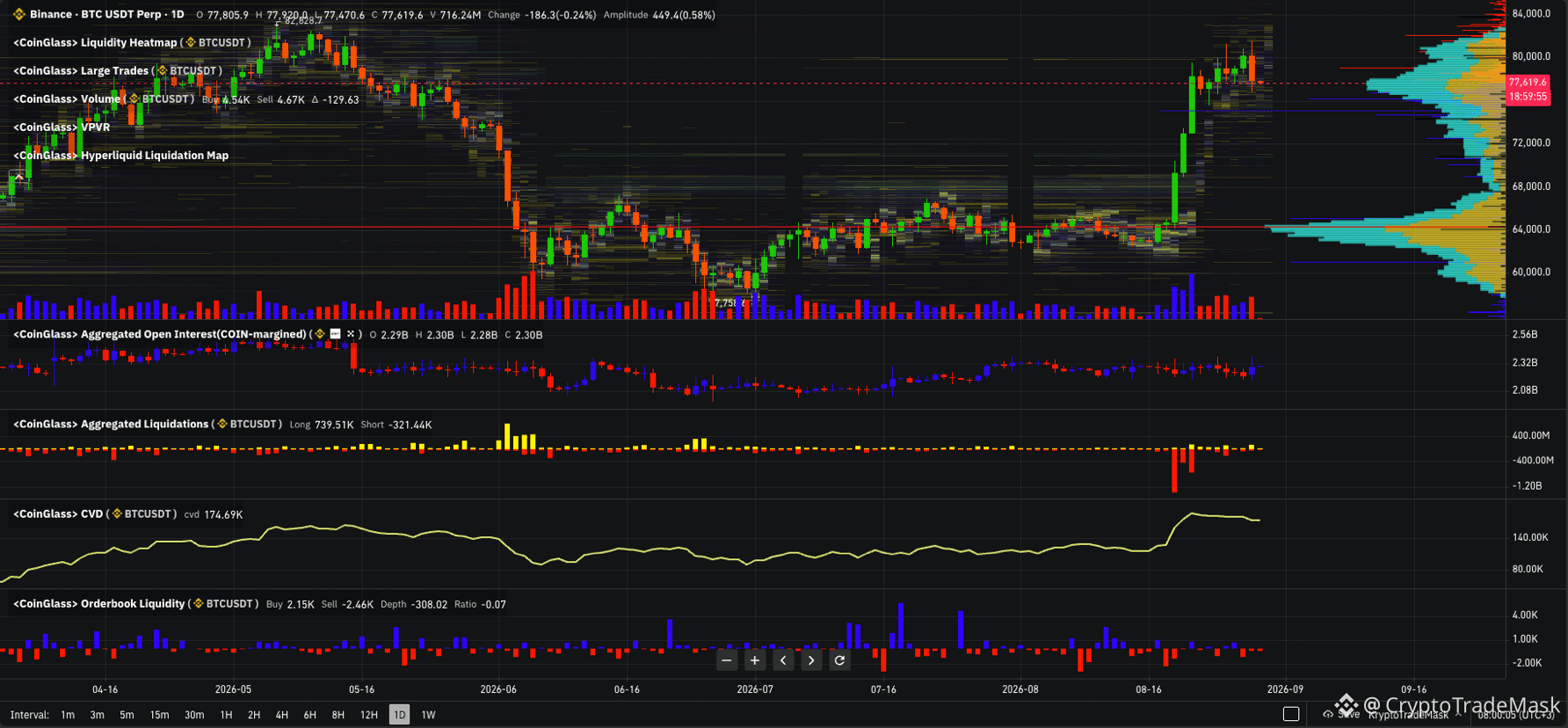Switch to the 1W interval
This screenshot has width=1568, height=728.
point(428,715)
